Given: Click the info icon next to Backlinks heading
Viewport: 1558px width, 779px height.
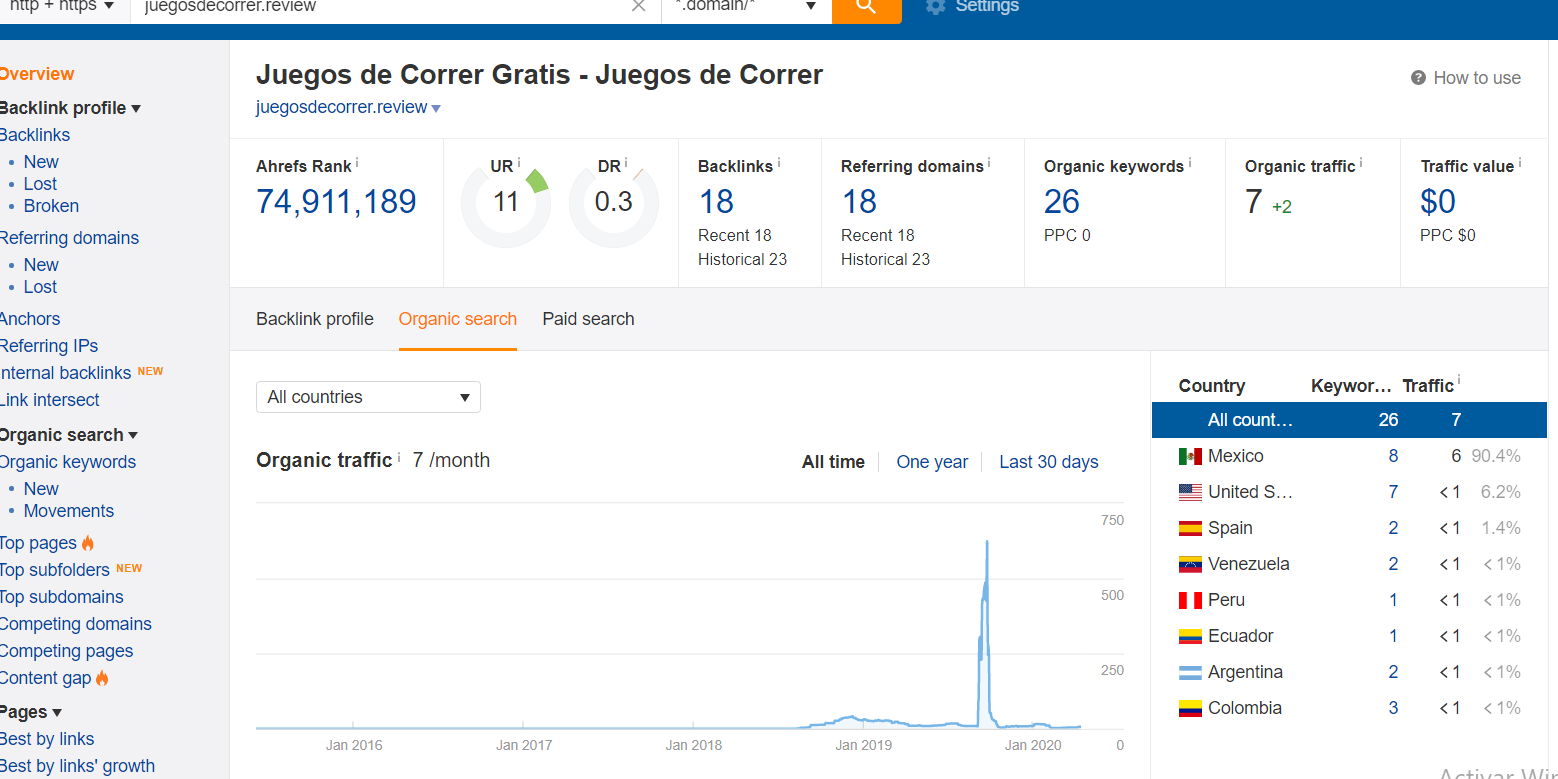Looking at the screenshot, I should [779, 164].
